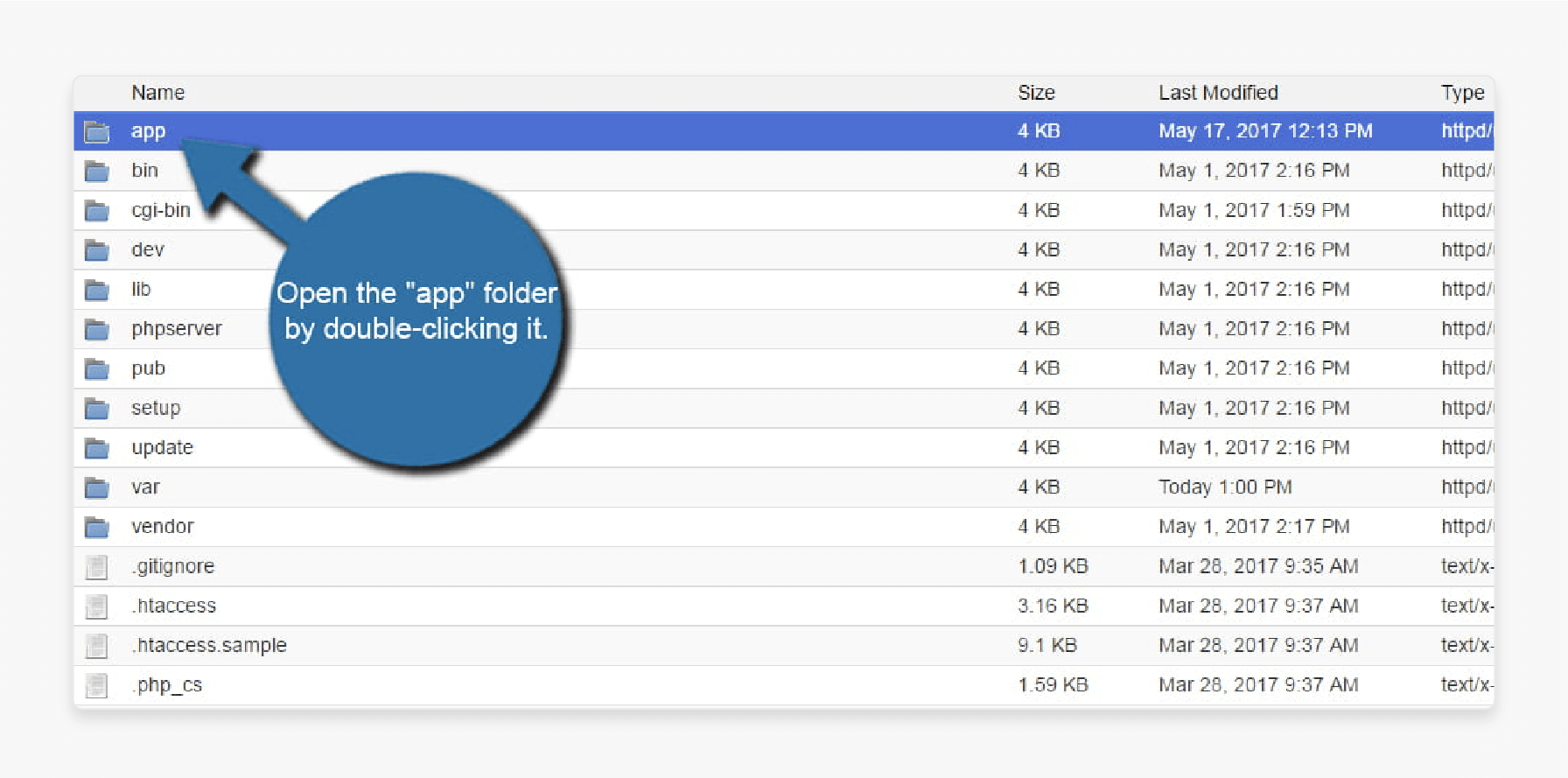Click the "May 1, 2017 1:59 PM" date

tap(1254, 210)
